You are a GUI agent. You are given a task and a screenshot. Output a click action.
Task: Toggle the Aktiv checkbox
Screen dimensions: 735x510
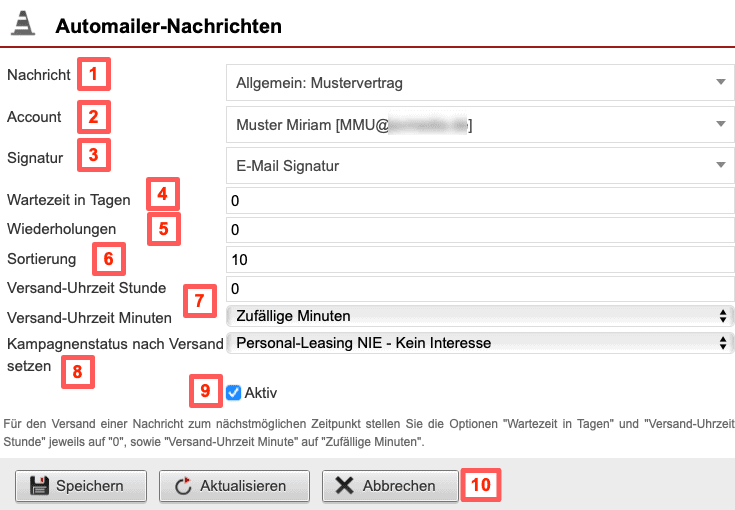pyautogui.click(x=234, y=392)
